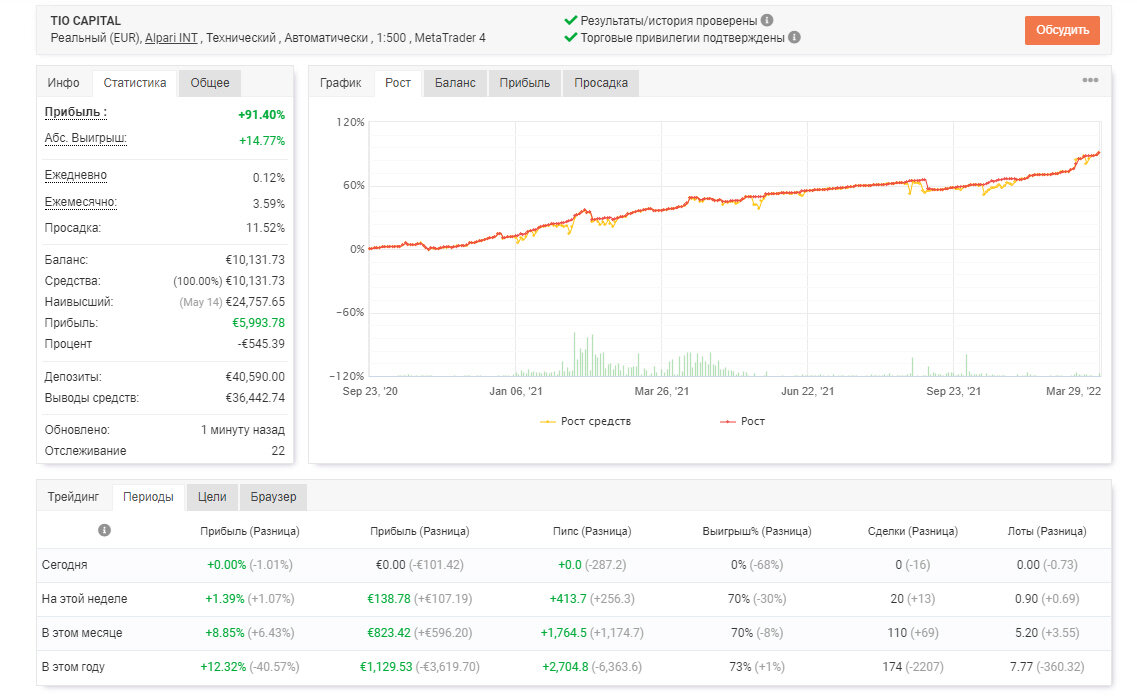
Task: Click the +14.77% absolute gain value
Action: click(262, 141)
